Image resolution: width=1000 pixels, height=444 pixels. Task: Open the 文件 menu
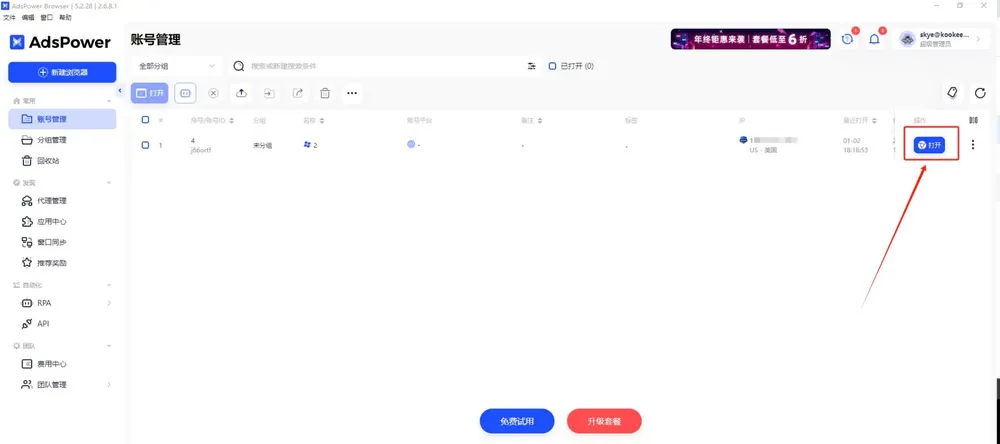tap(9, 18)
